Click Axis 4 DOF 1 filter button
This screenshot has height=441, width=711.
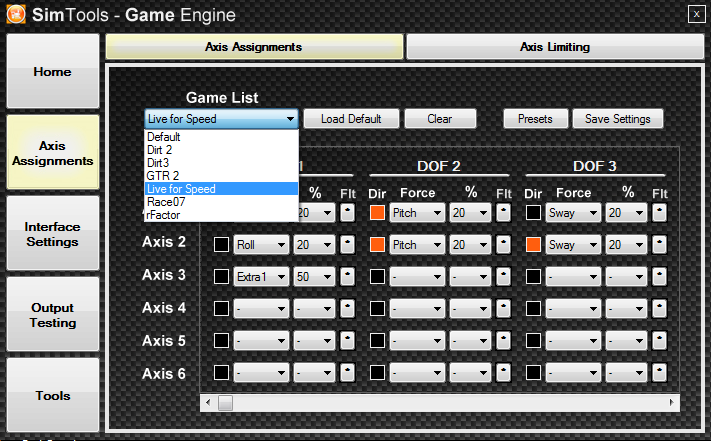[x=347, y=309]
